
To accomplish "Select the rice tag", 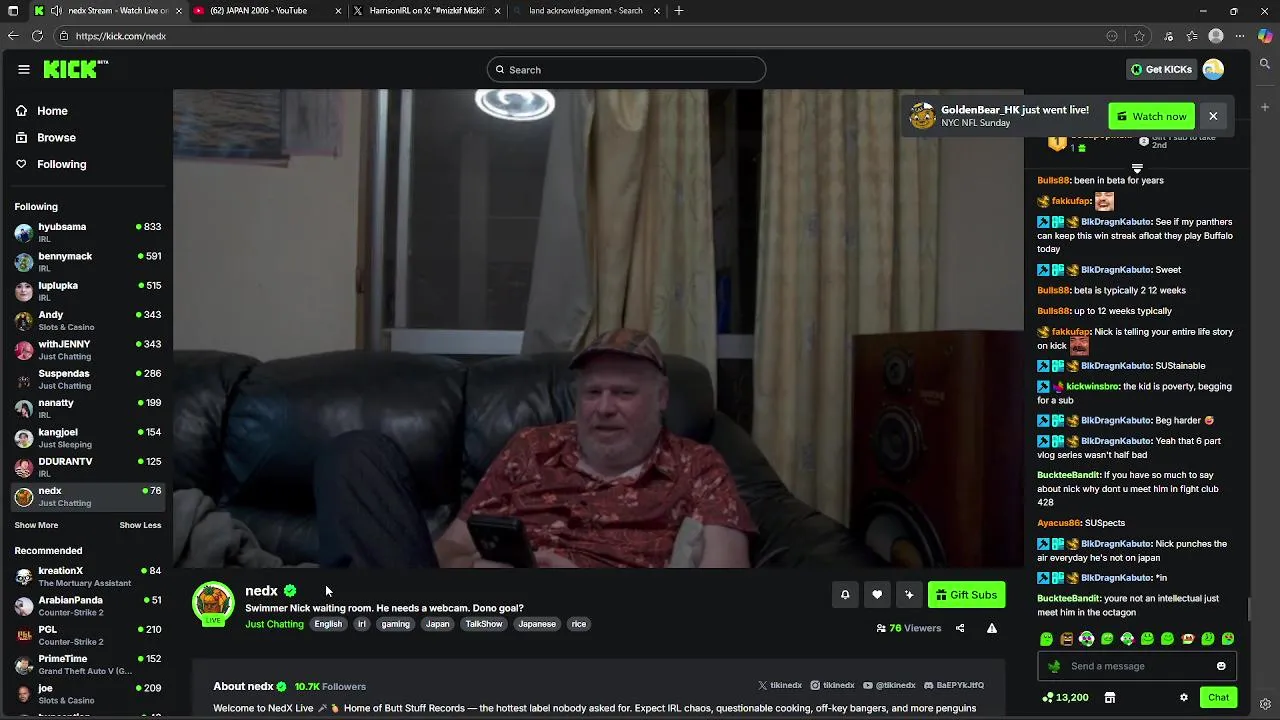I will [578, 624].
